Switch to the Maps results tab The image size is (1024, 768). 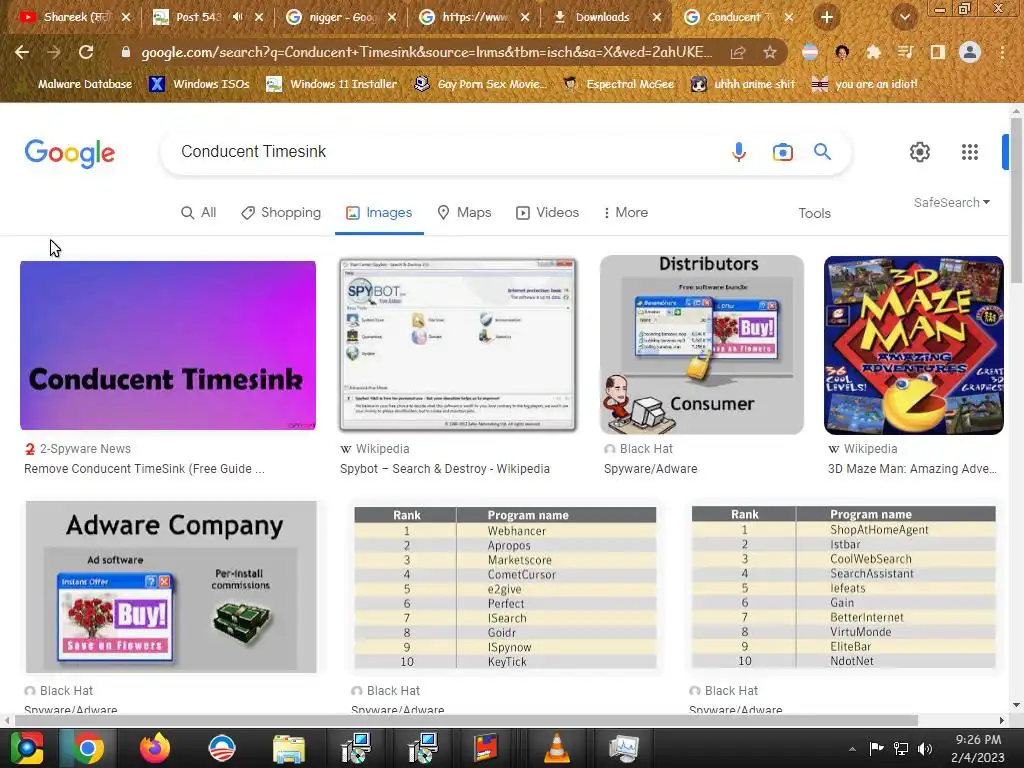point(464,212)
